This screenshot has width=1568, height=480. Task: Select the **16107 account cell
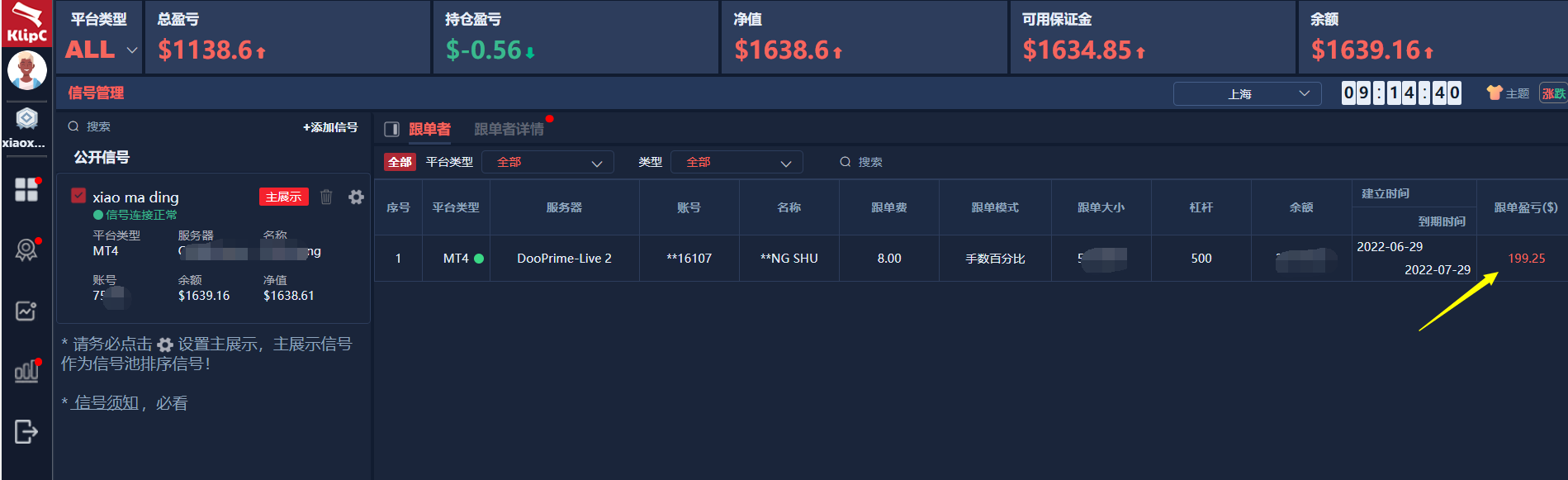[689, 259]
